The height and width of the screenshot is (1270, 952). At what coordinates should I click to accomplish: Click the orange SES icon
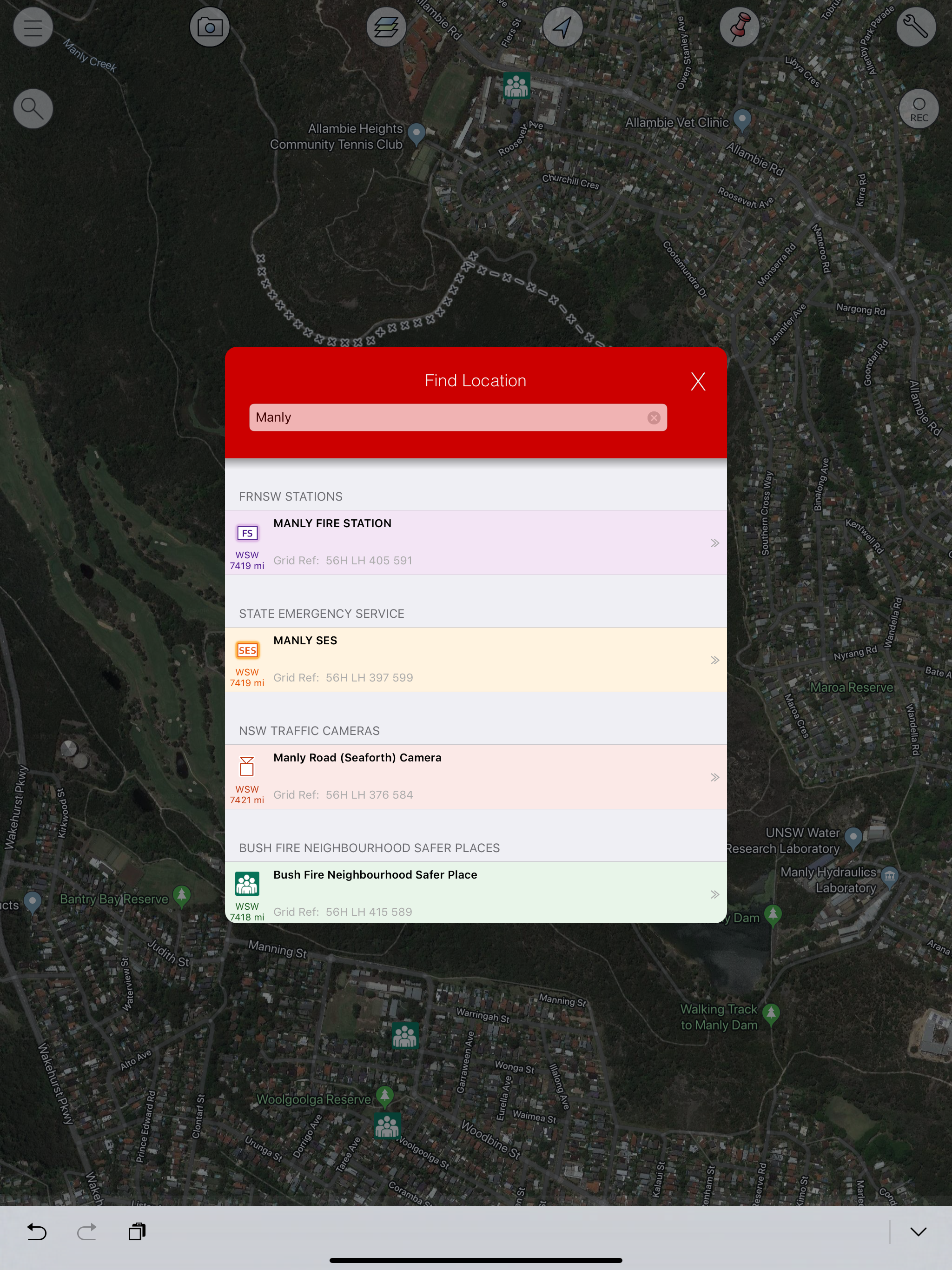247,650
